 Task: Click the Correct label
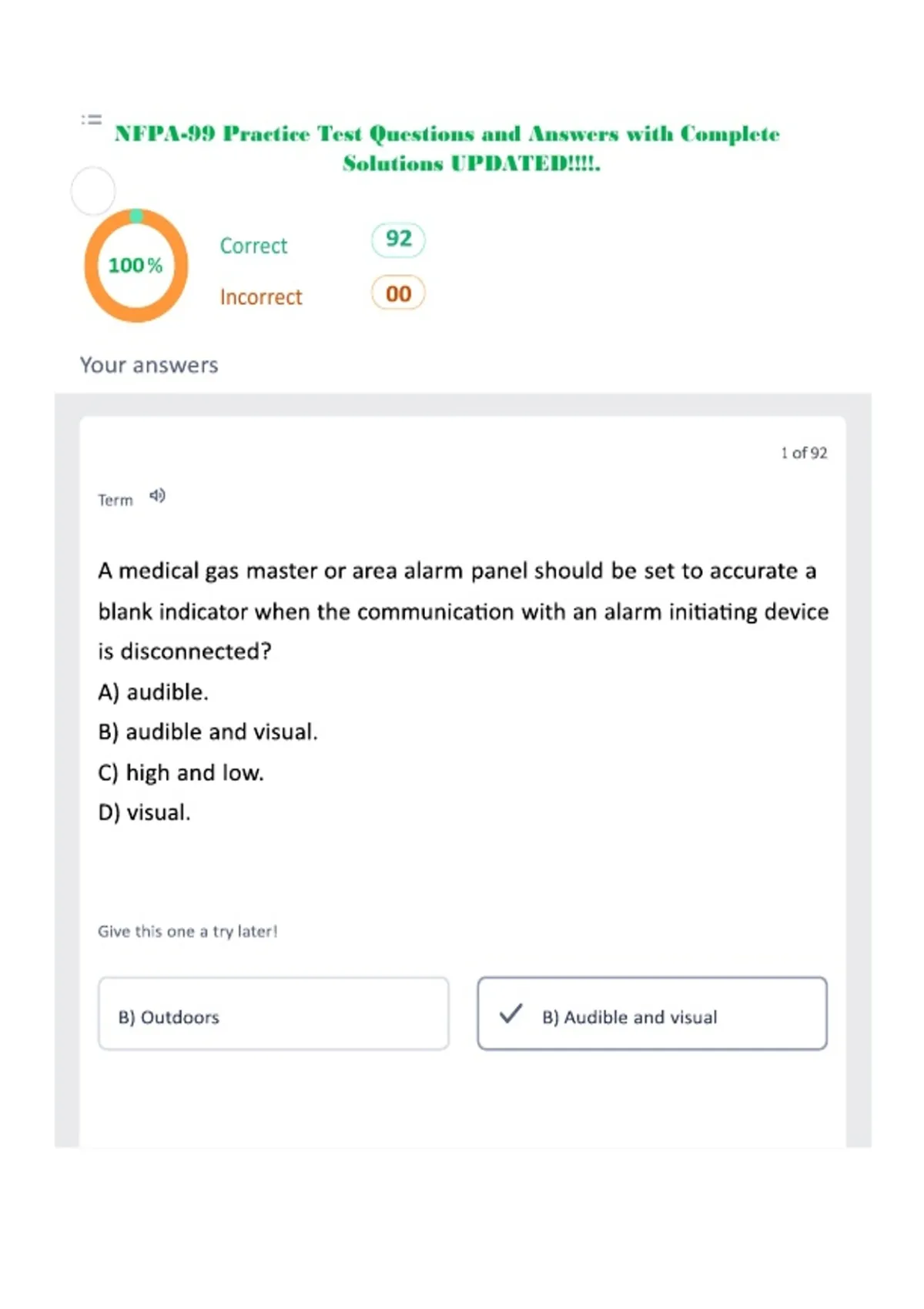(x=253, y=246)
